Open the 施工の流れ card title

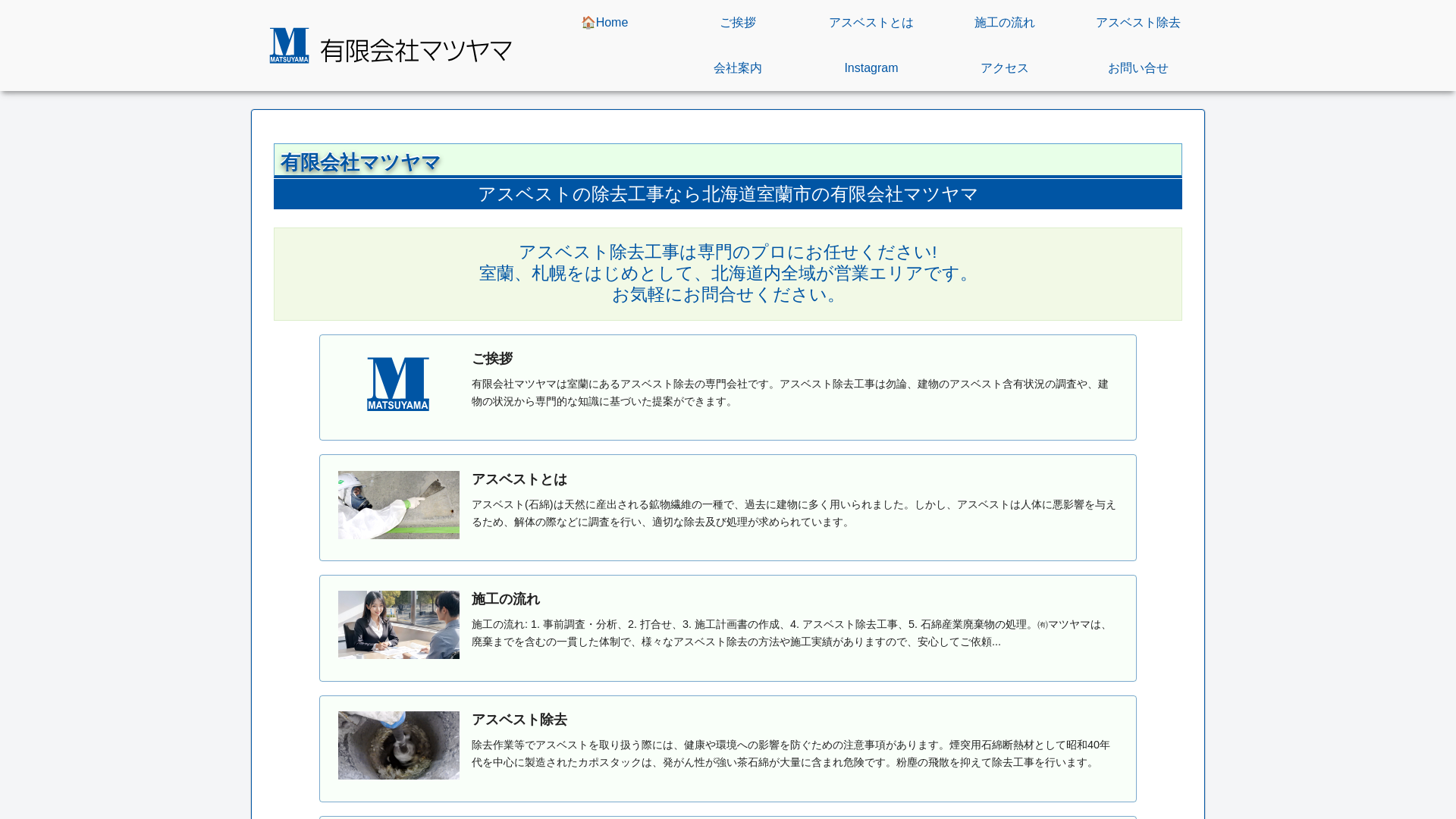tap(506, 599)
